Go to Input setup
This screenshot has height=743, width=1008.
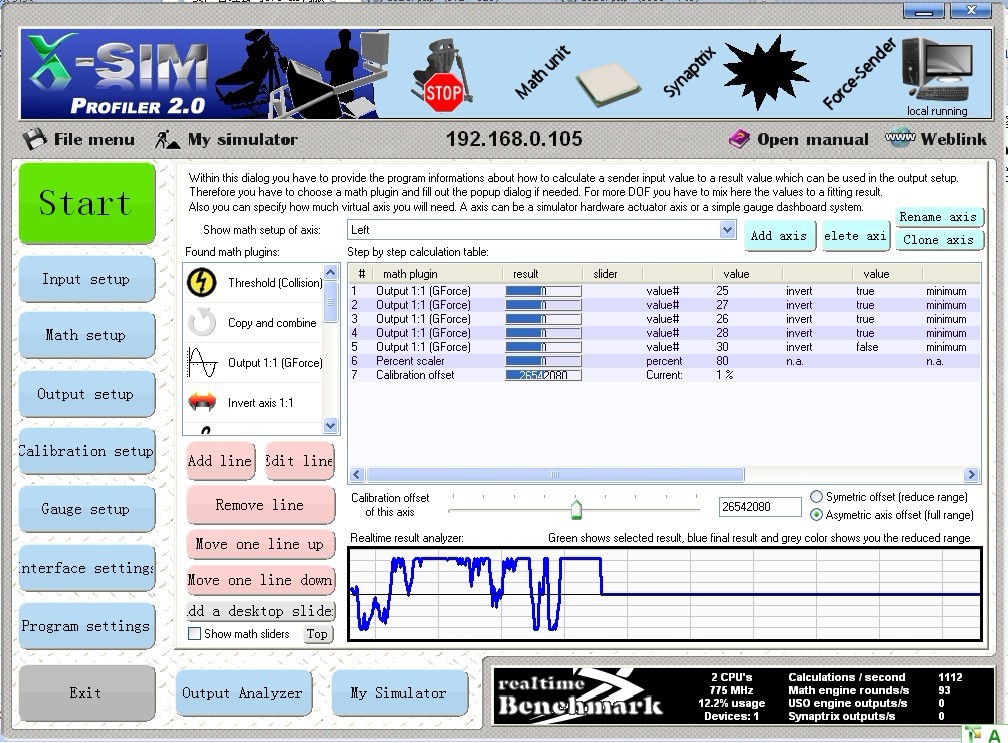(x=87, y=279)
